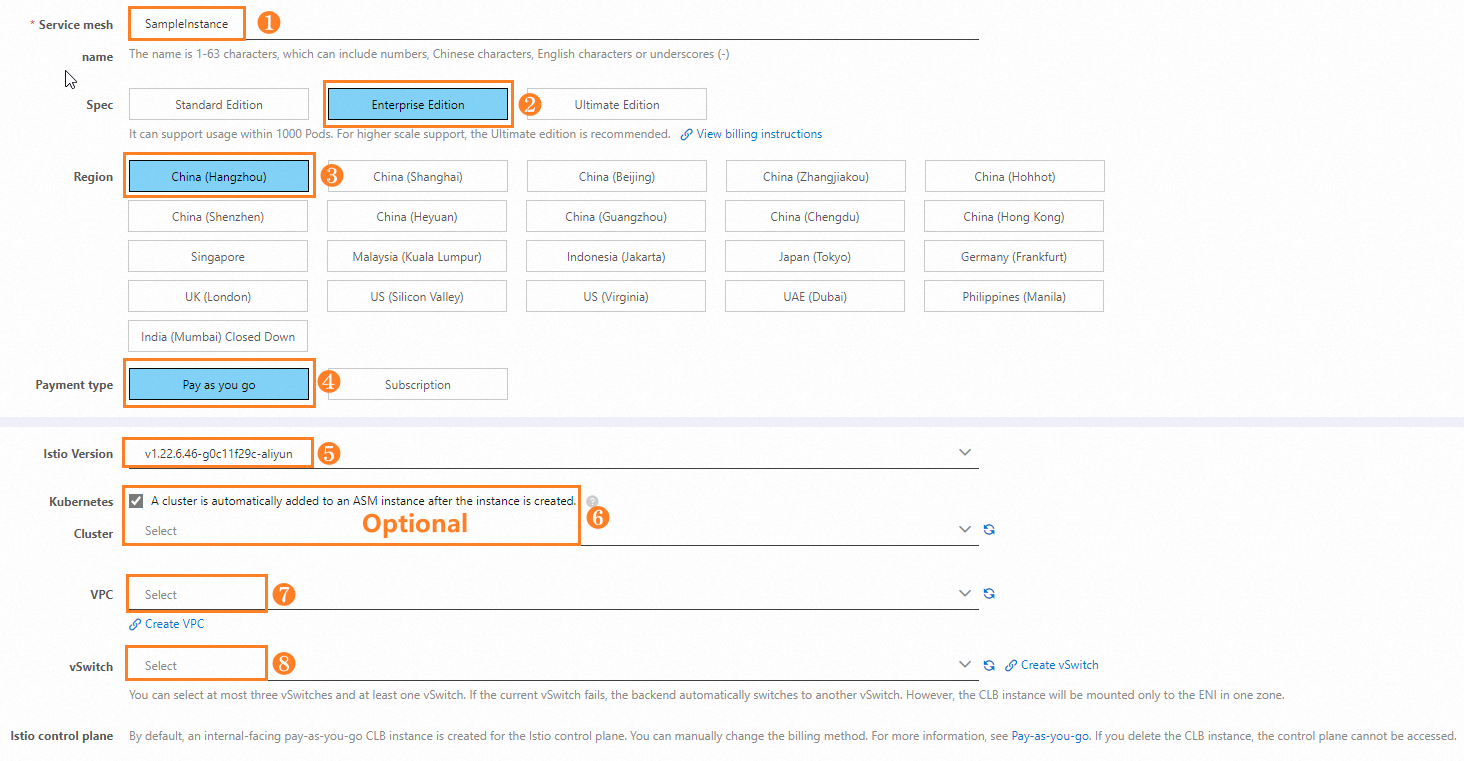Choose the China (Beijing) region
The height and width of the screenshot is (761, 1464).
coord(617,177)
